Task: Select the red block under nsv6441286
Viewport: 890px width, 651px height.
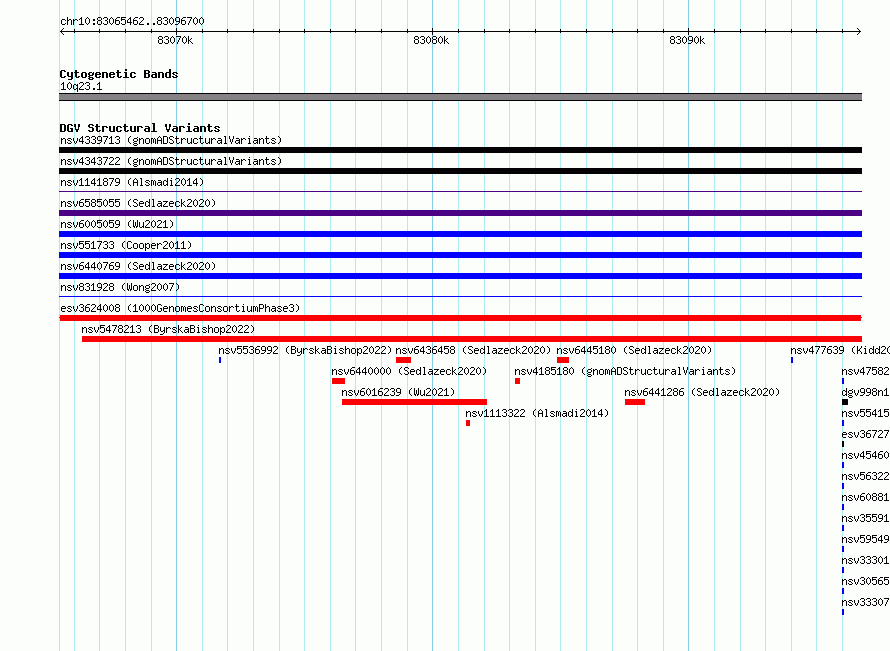Action: pos(635,402)
